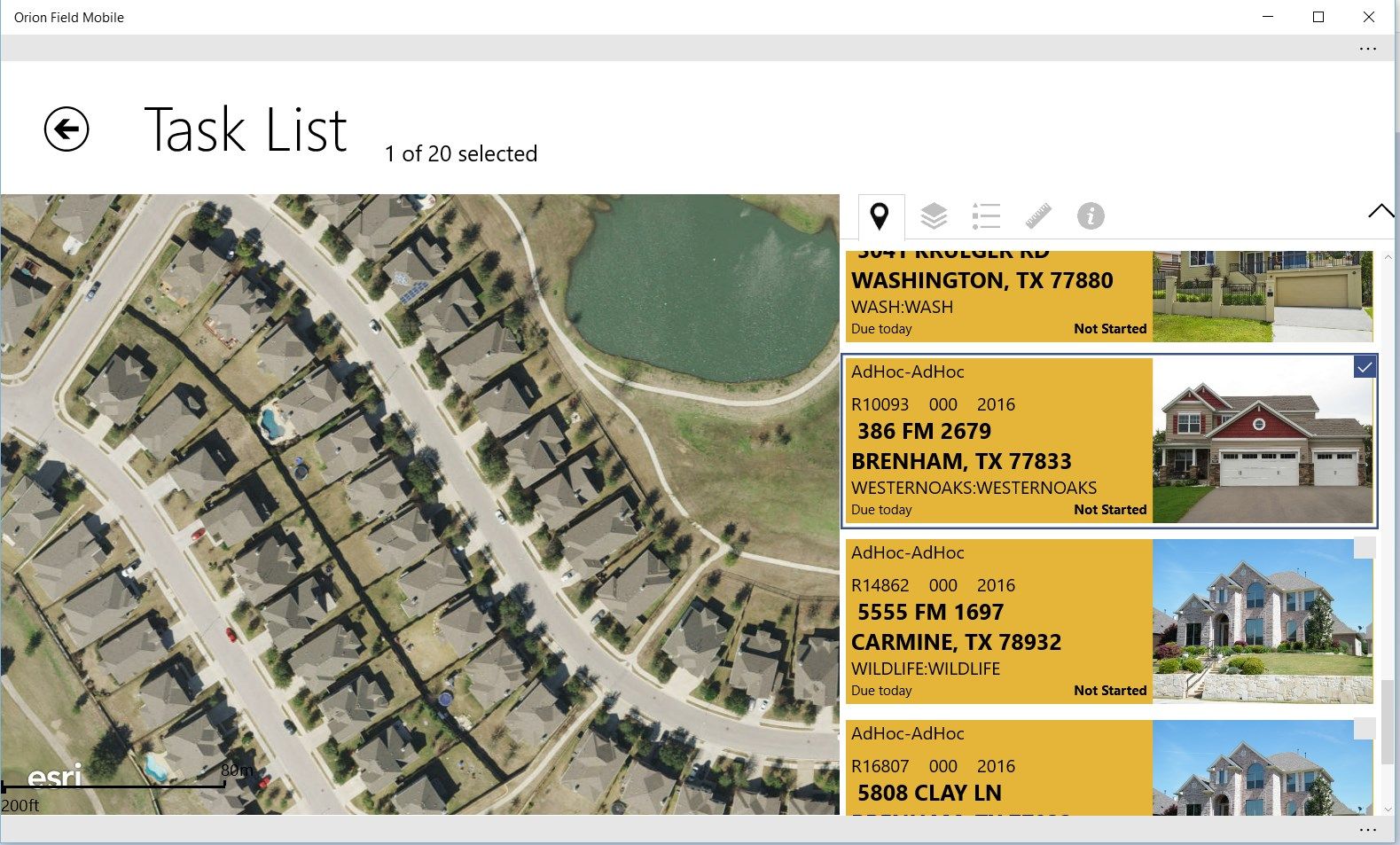
Task: Click the Esri logo on the map
Action: click(x=54, y=777)
